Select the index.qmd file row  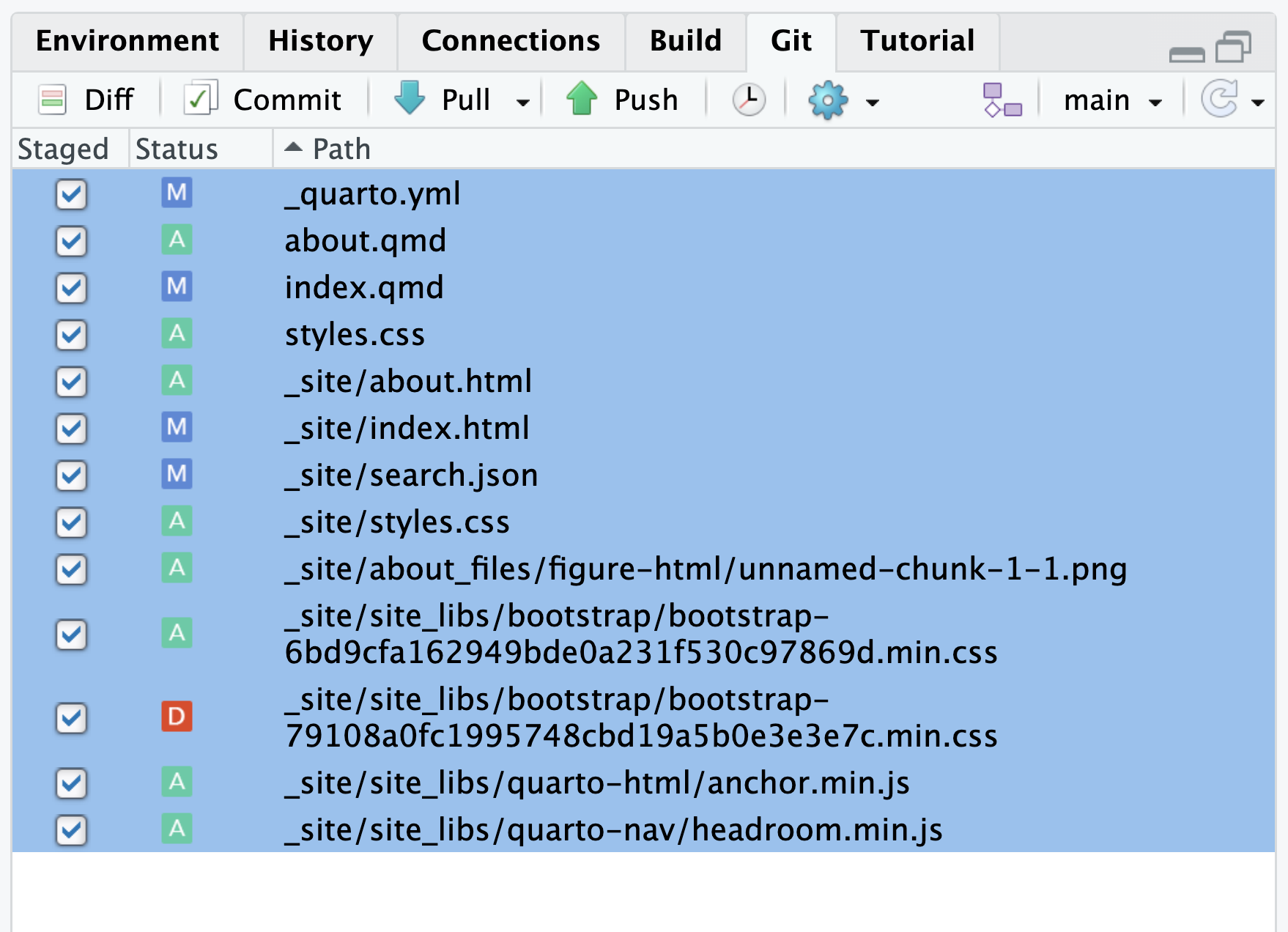pos(364,288)
